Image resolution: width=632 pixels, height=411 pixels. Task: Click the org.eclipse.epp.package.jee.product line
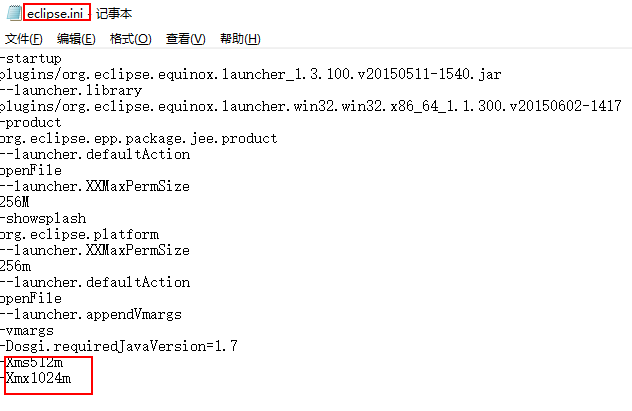click(x=139, y=139)
